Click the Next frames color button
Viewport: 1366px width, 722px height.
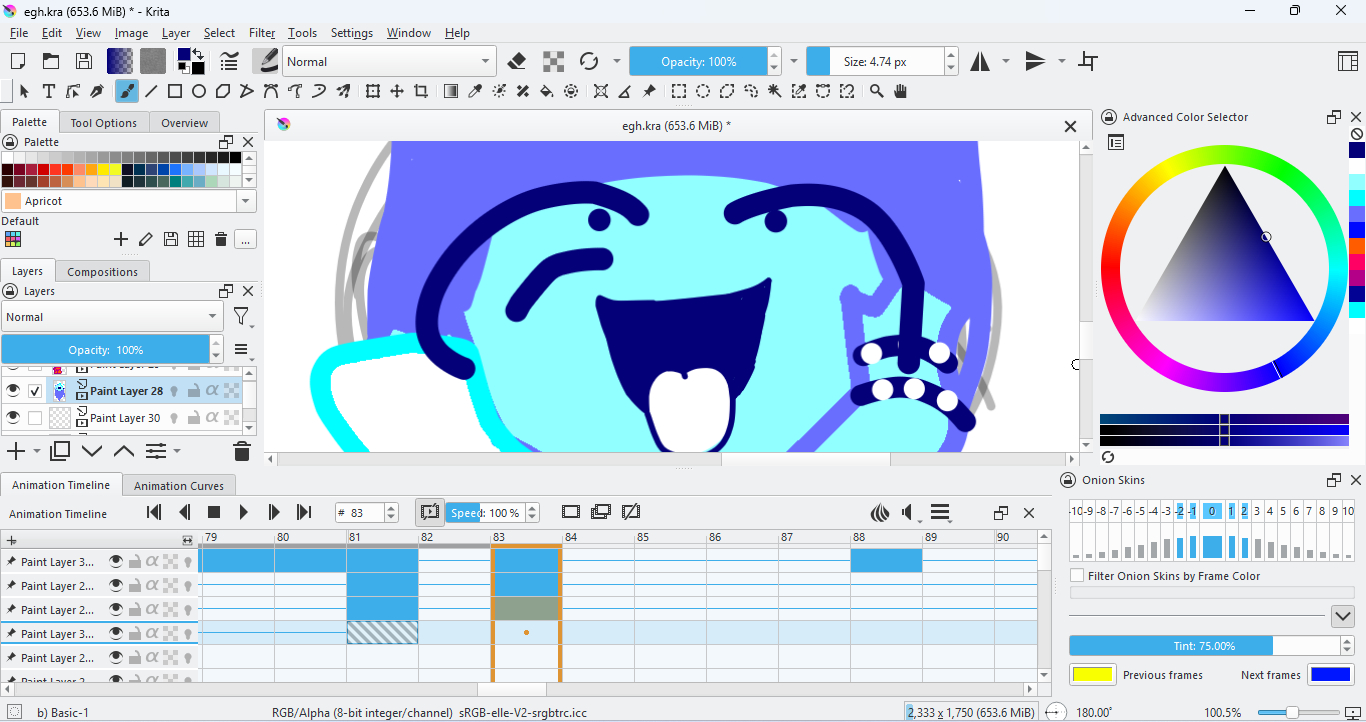tap(1330, 675)
